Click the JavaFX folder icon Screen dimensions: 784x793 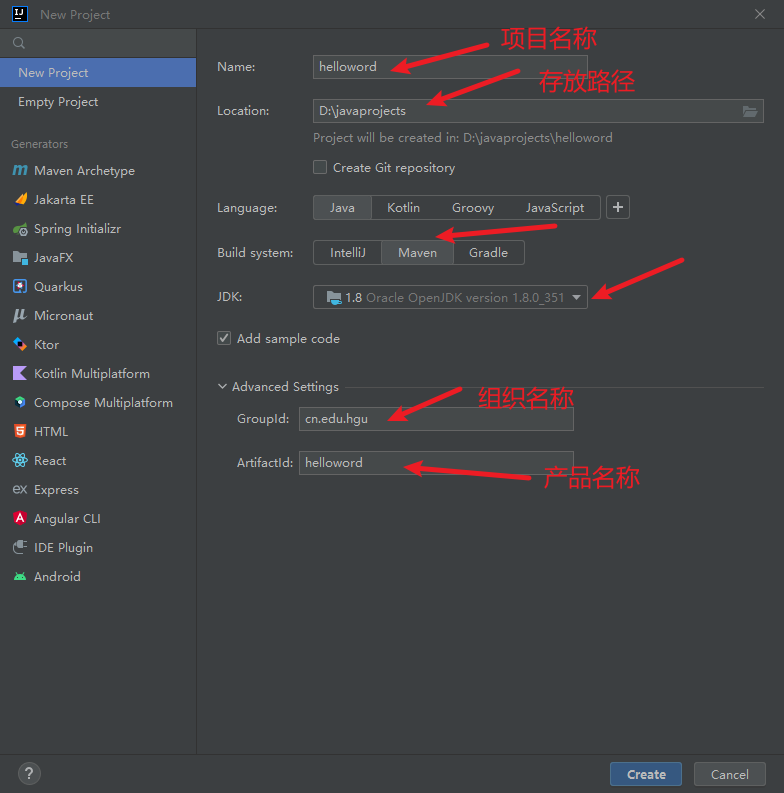[x=20, y=258]
